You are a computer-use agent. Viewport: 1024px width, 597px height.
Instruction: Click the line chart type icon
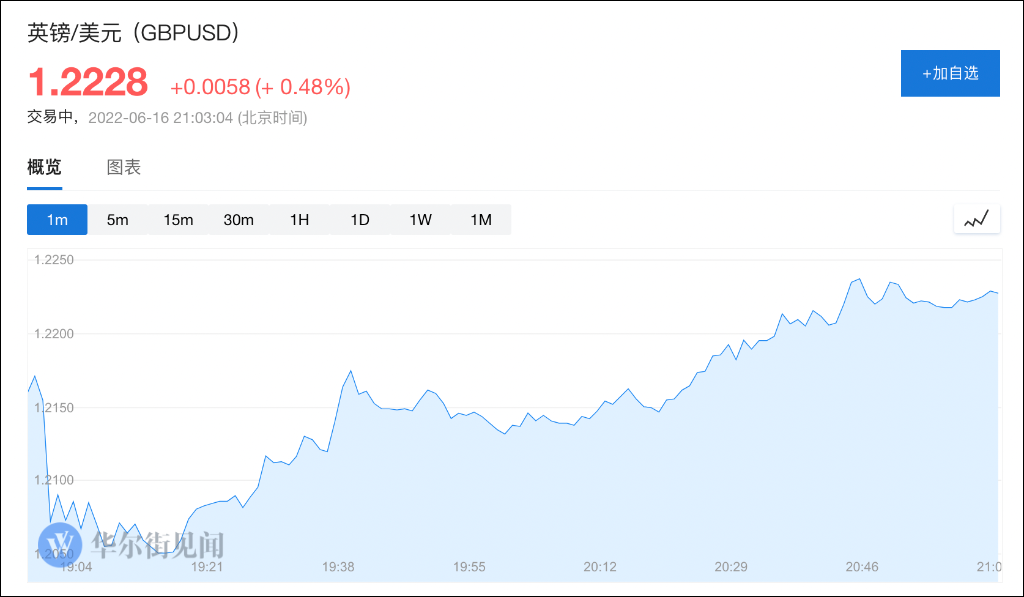pyautogui.click(x=977, y=219)
